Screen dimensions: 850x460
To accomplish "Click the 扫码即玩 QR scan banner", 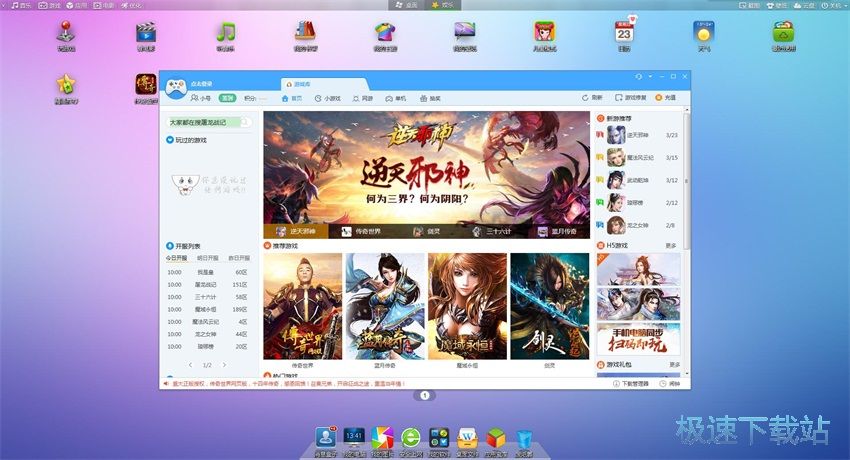I will [638, 340].
